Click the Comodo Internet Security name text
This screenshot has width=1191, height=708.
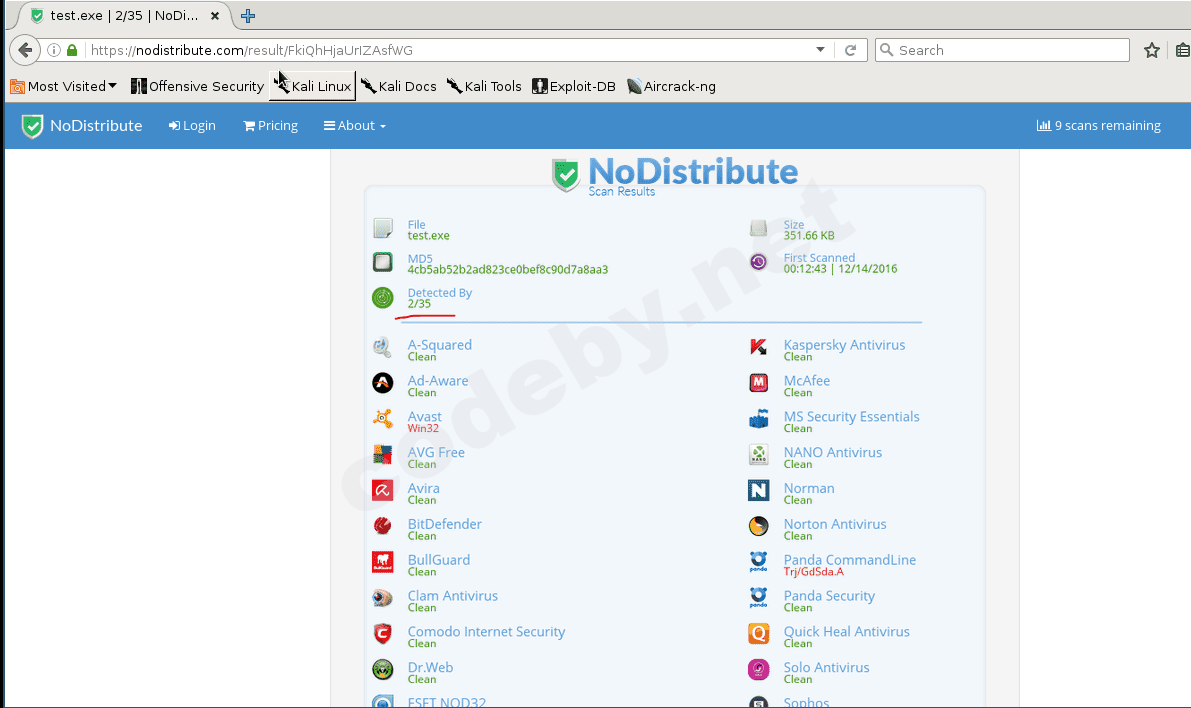[486, 631]
